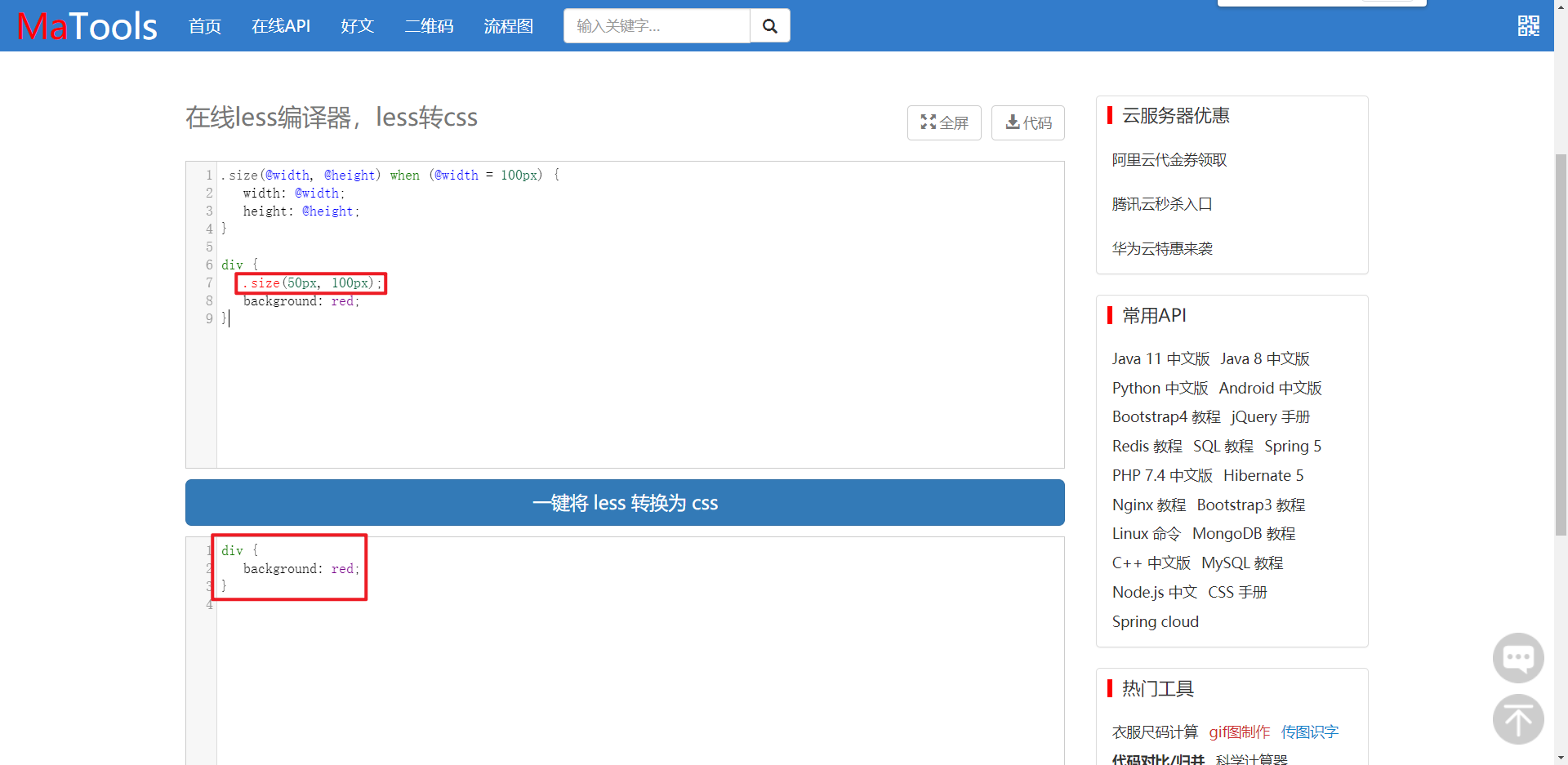Open CSS 手册 link
This screenshot has height=765, width=1568.
[x=1237, y=592]
